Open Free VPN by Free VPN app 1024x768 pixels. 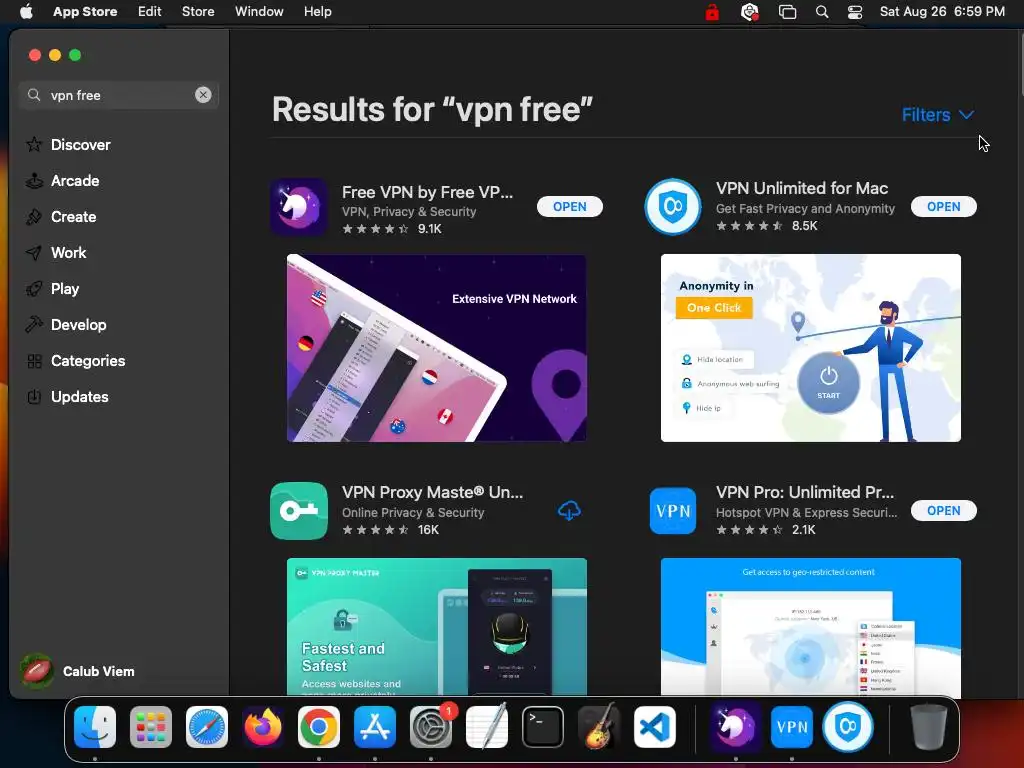pyautogui.click(x=569, y=206)
